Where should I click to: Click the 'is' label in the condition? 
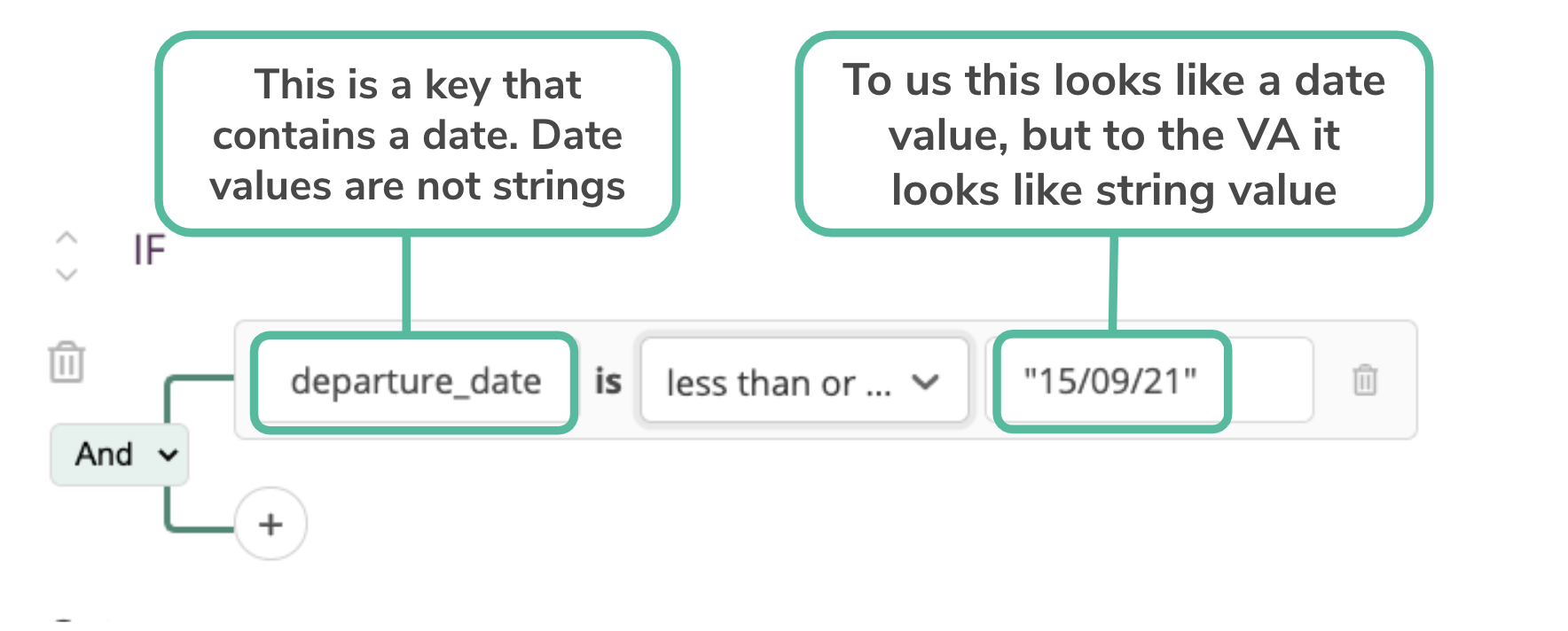(x=608, y=382)
